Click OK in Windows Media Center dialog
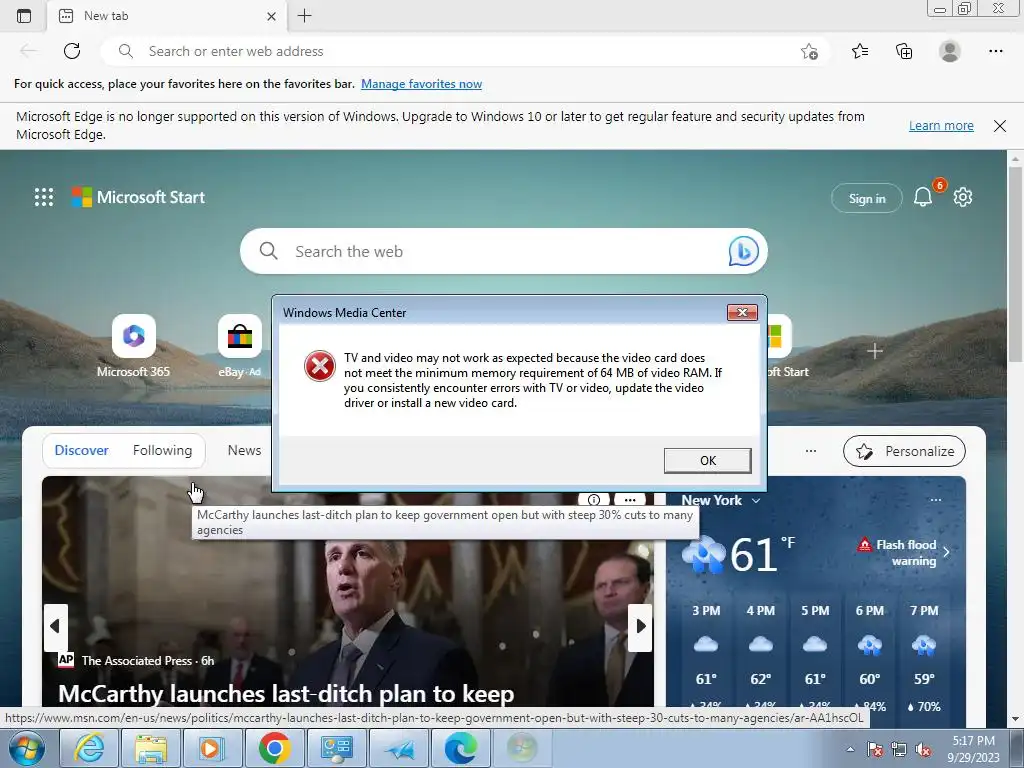This screenshot has height=768, width=1024. point(708,460)
